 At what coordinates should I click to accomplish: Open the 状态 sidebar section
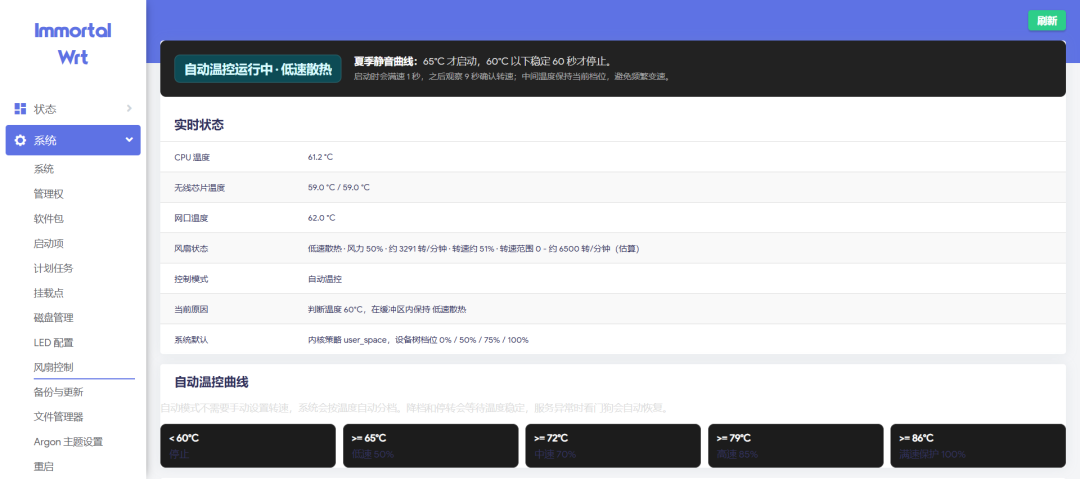(x=73, y=109)
